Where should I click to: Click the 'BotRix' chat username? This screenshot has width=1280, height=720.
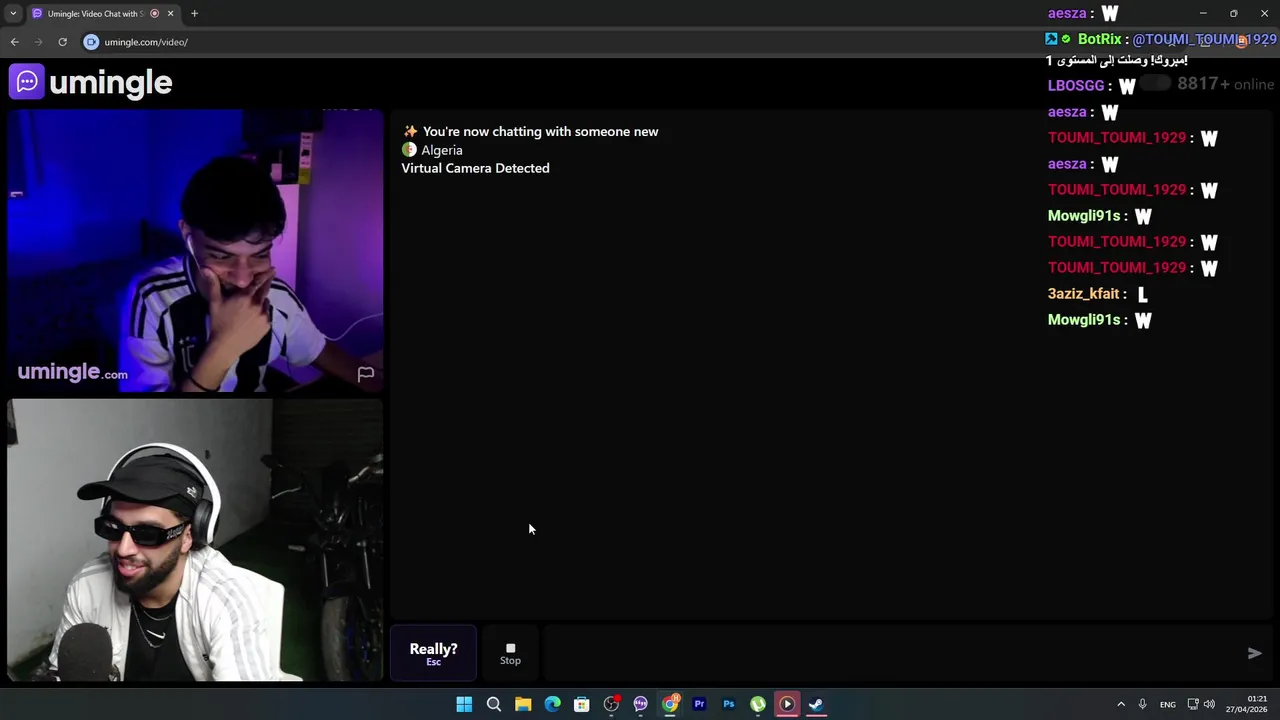coord(1099,39)
